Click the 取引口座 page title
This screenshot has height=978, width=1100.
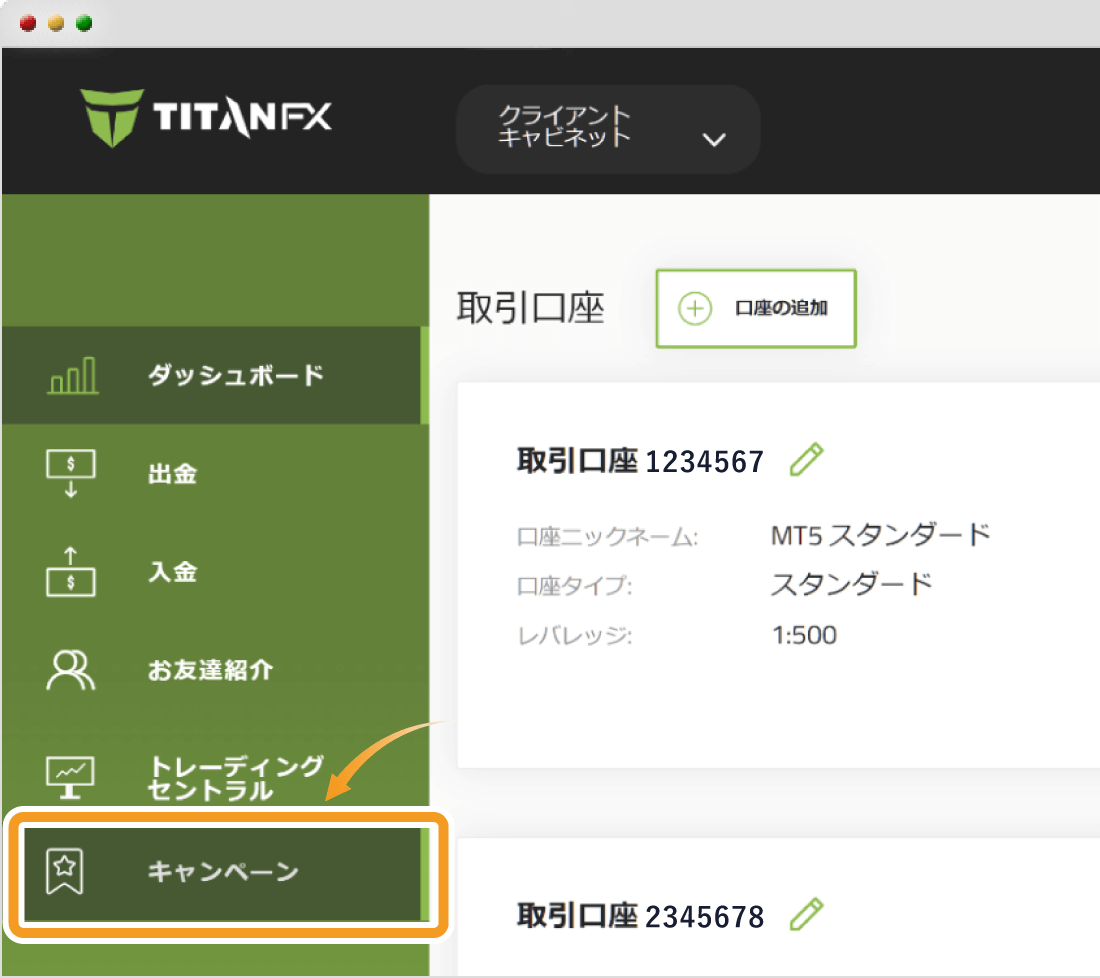(530, 309)
